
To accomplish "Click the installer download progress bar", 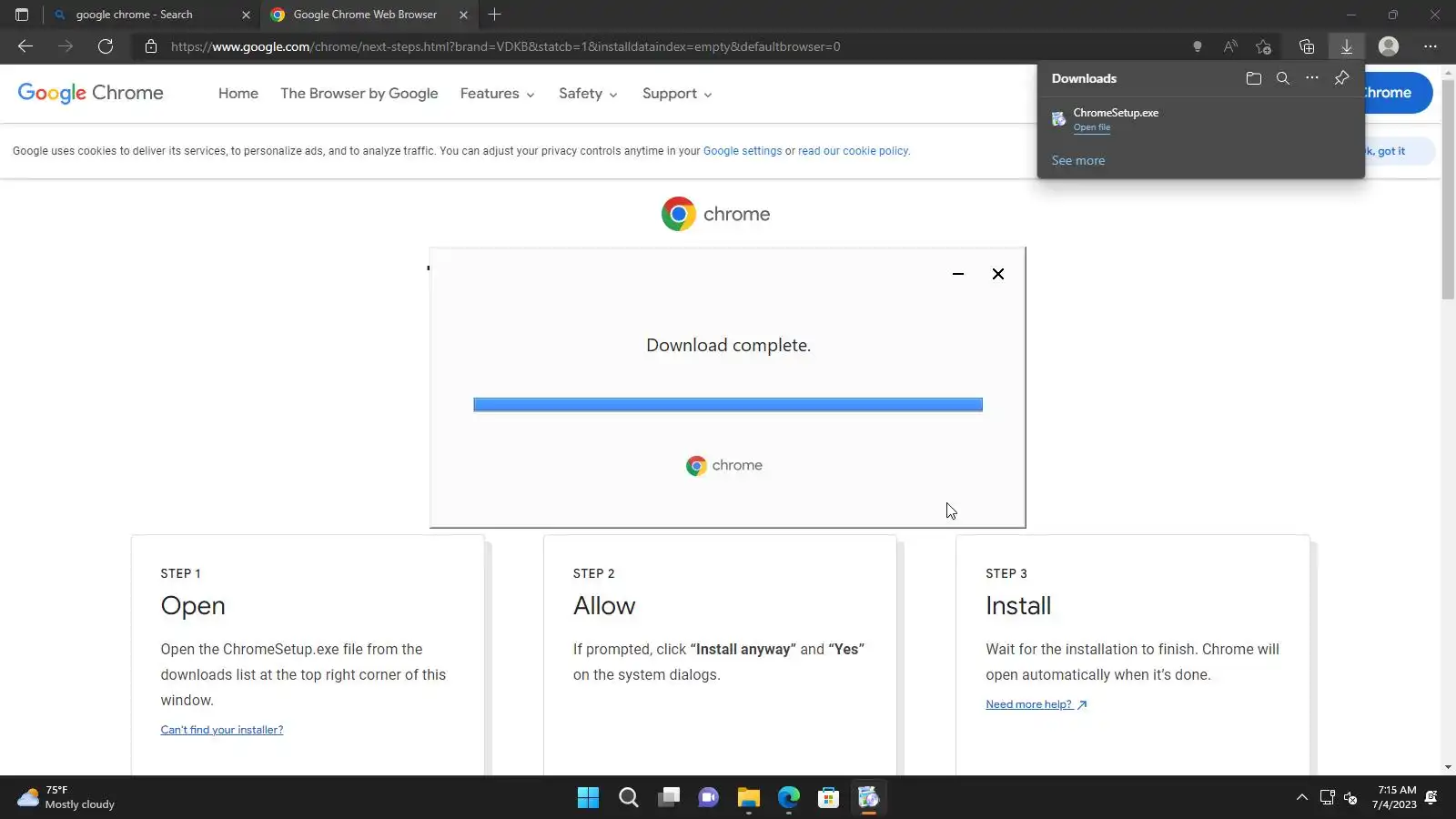I will (x=728, y=405).
